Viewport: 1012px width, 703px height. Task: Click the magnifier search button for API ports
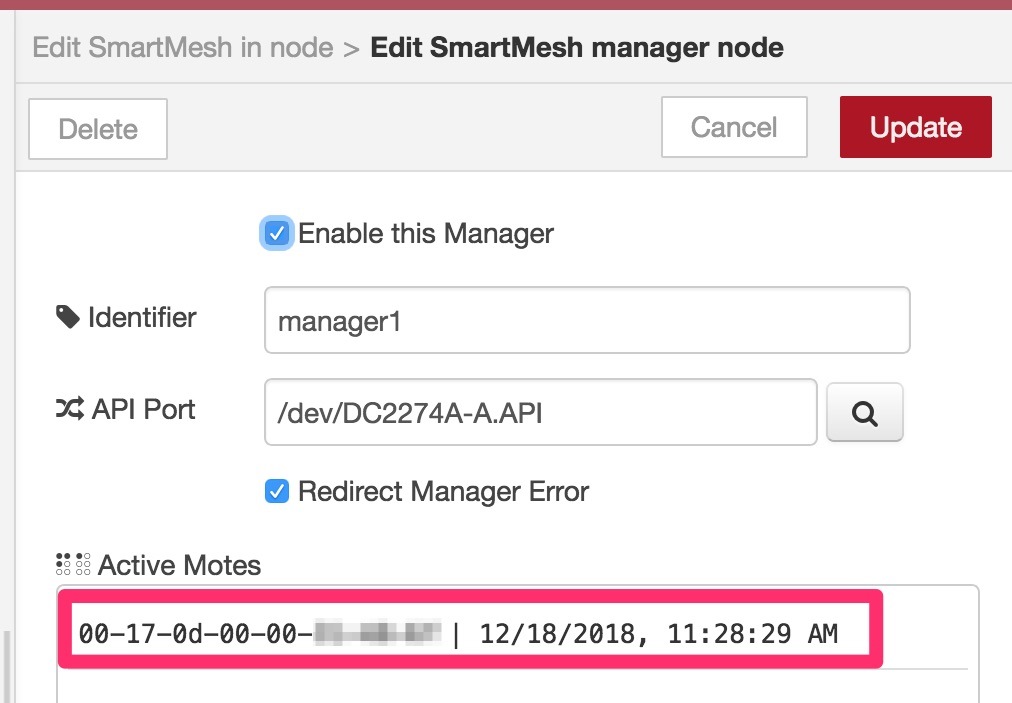pos(864,413)
